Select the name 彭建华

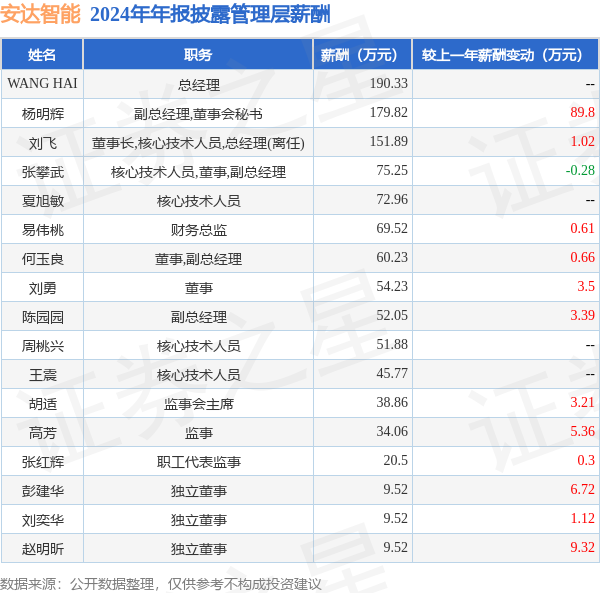point(42,491)
